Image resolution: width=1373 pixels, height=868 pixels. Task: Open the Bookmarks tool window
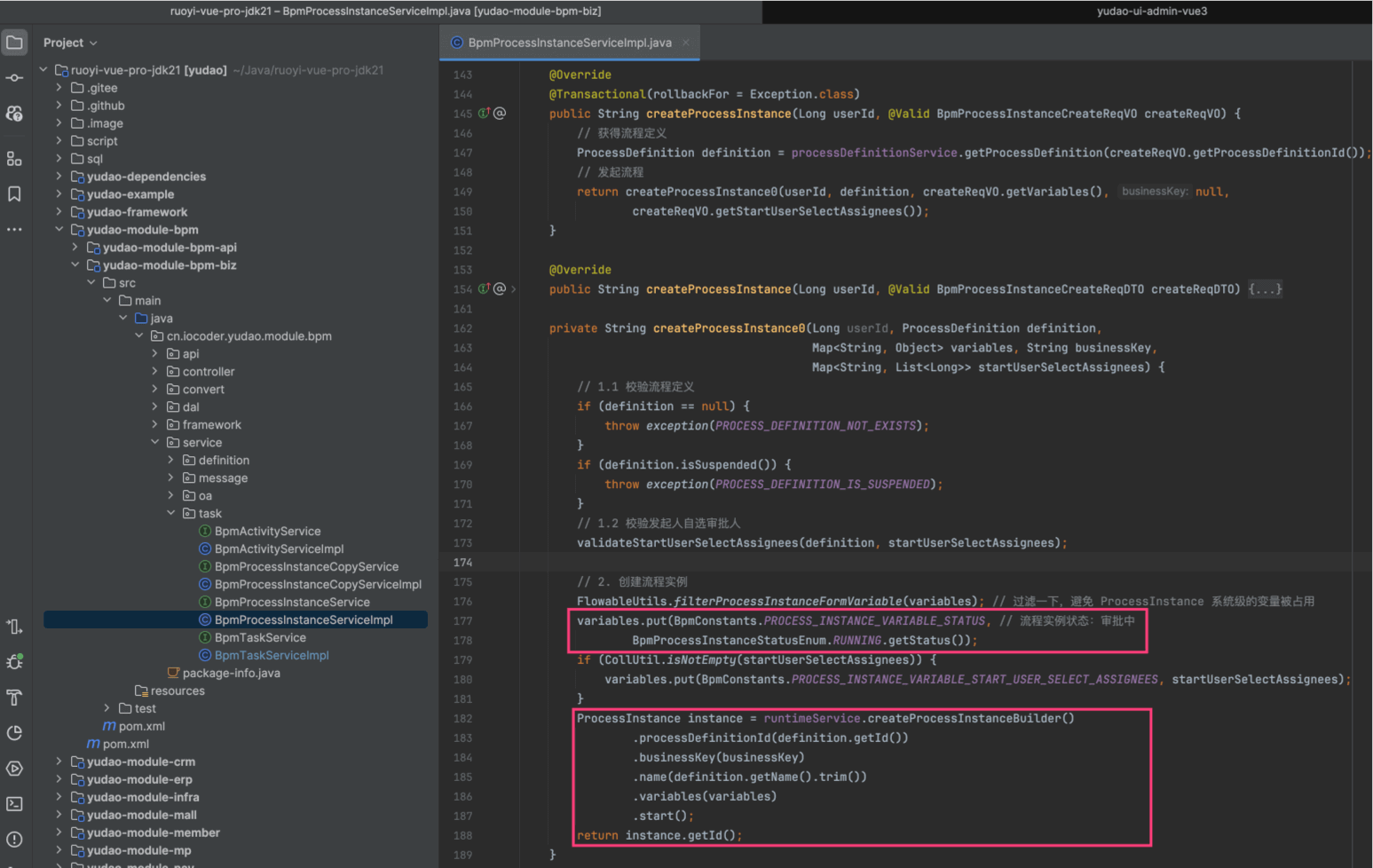[x=14, y=194]
